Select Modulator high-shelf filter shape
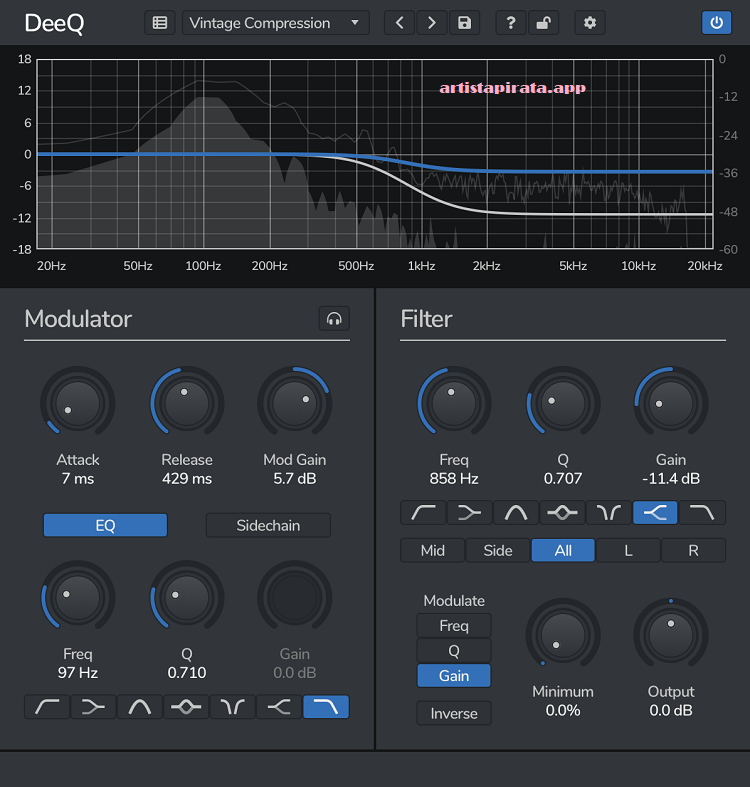 [279, 707]
